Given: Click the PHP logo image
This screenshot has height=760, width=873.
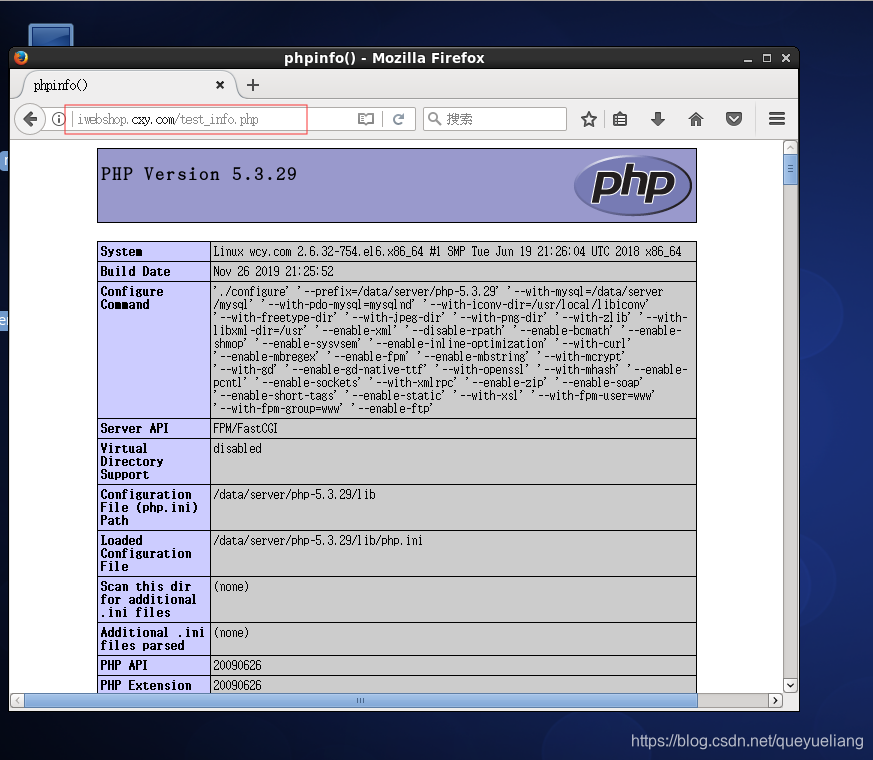Looking at the screenshot, I should pos(633,185).
